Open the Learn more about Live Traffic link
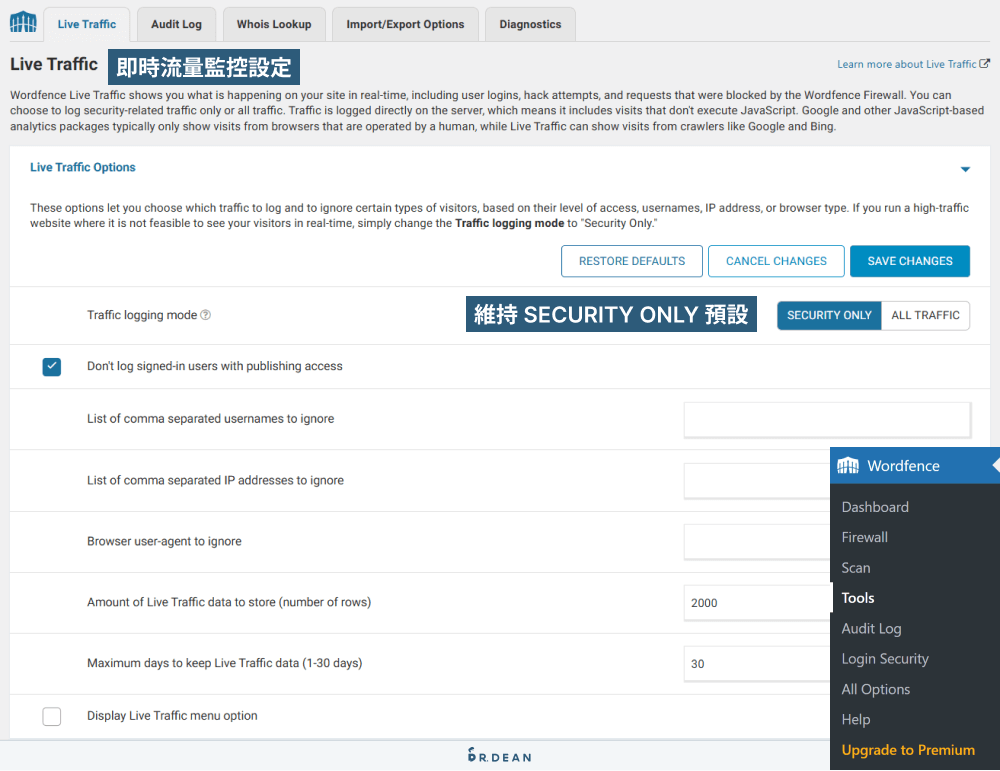This screenshot has width=1000, height=771. 905,63
